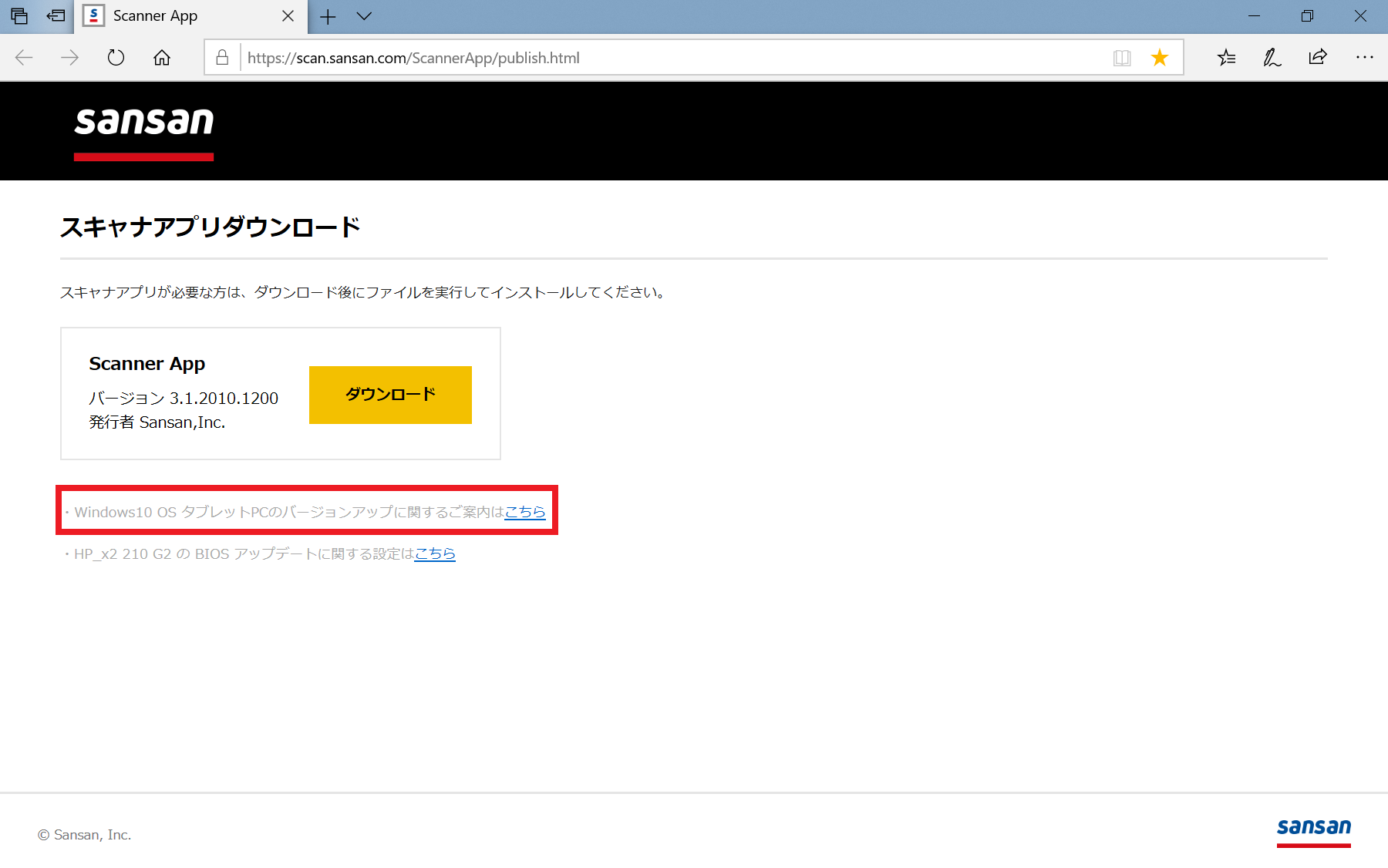Open a new browser tab

tap(328, 16)
